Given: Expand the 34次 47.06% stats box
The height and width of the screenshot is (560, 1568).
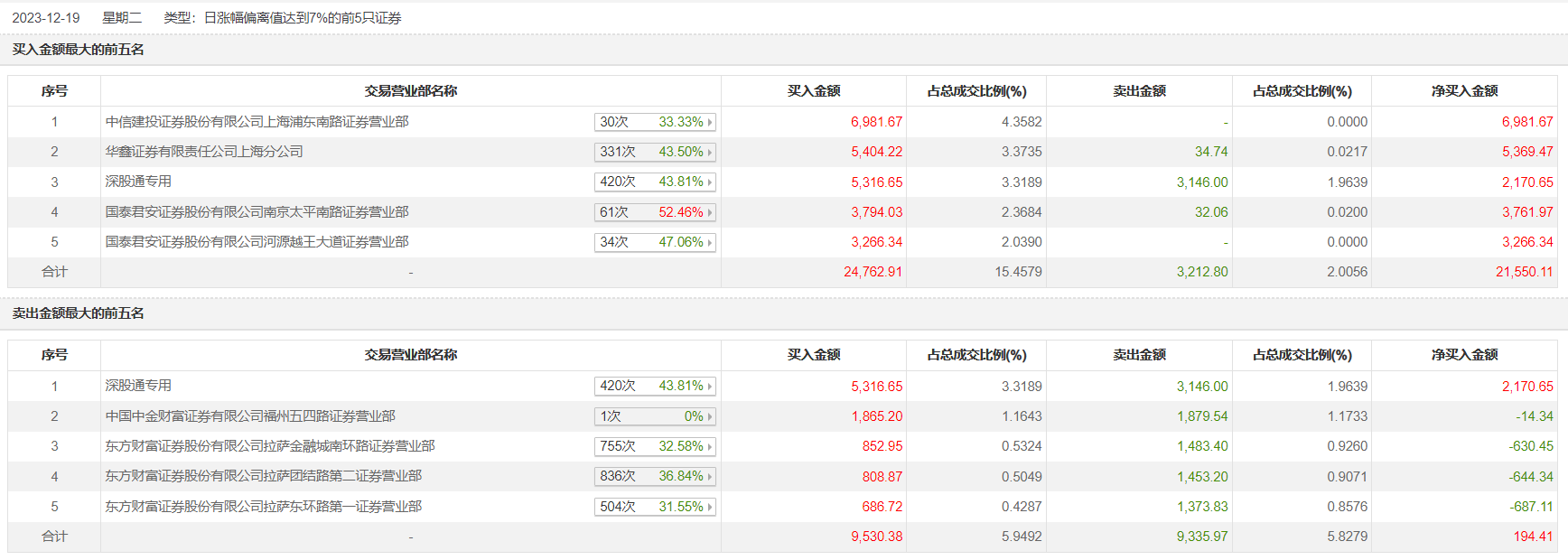Looking at the screenshot, I should pos(655,242).
